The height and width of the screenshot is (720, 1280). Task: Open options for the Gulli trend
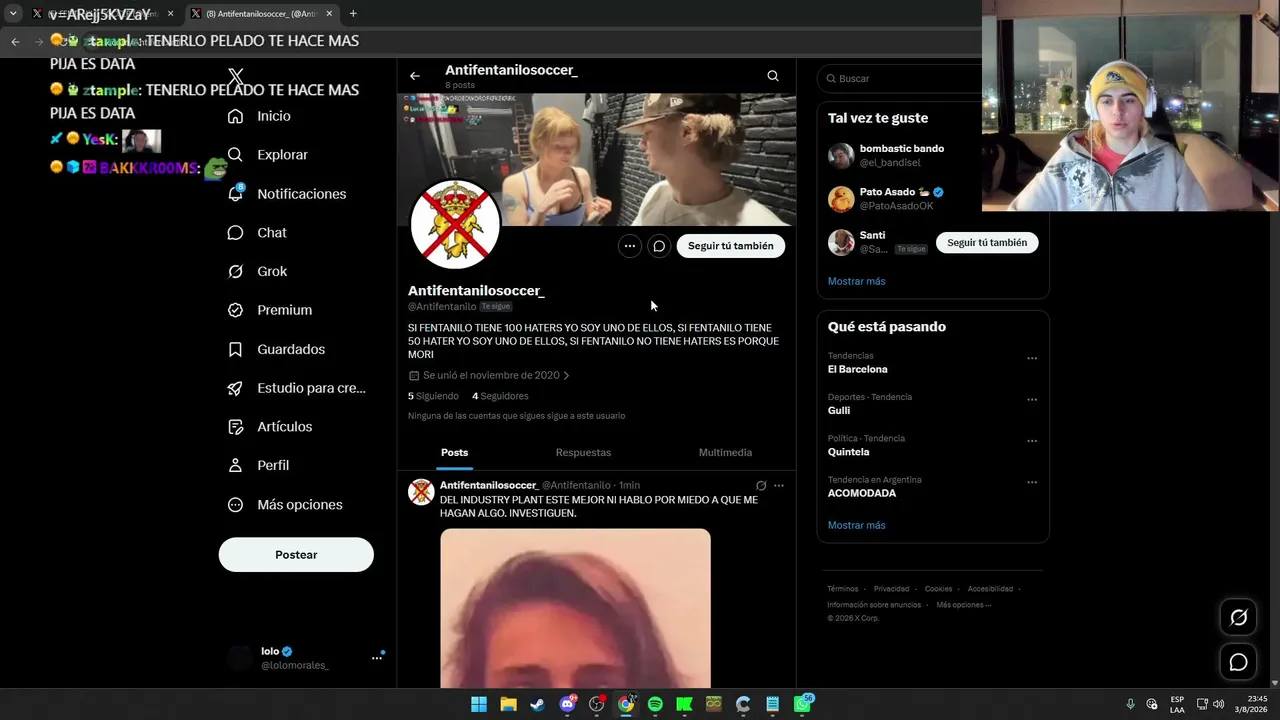click(1032, 400)
